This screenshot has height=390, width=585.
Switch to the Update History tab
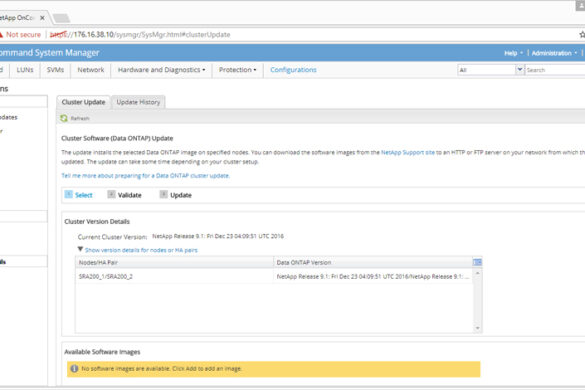(138, 102)
